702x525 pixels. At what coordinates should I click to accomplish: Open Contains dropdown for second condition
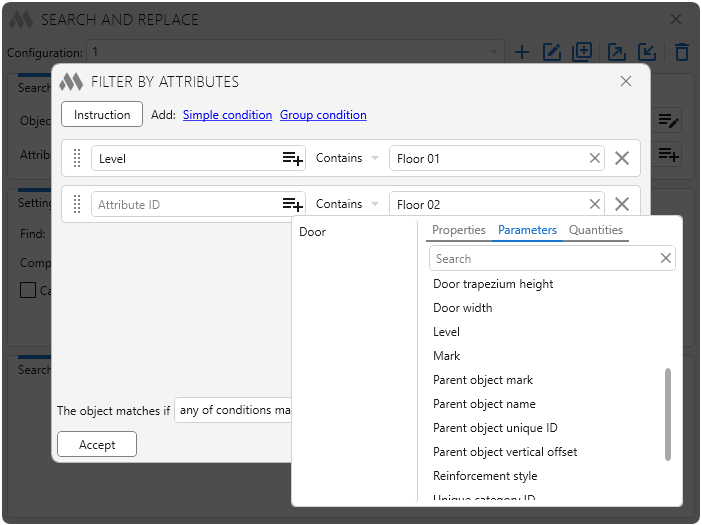[347, 204]
